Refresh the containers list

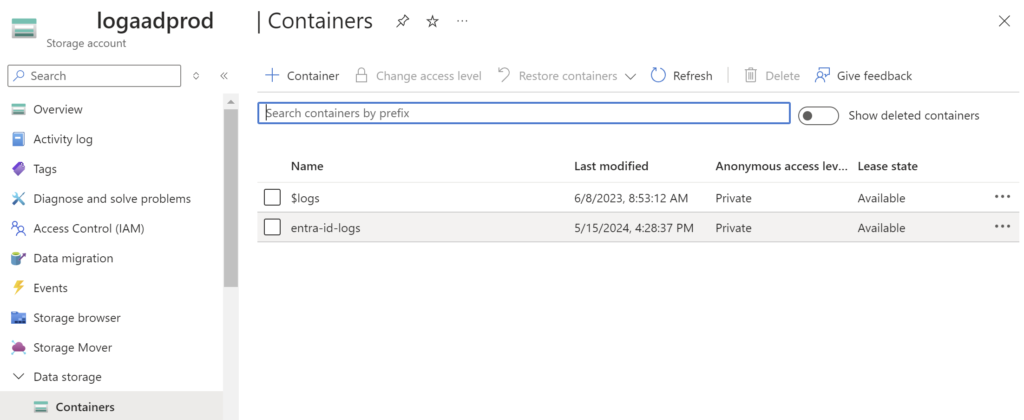681,76
